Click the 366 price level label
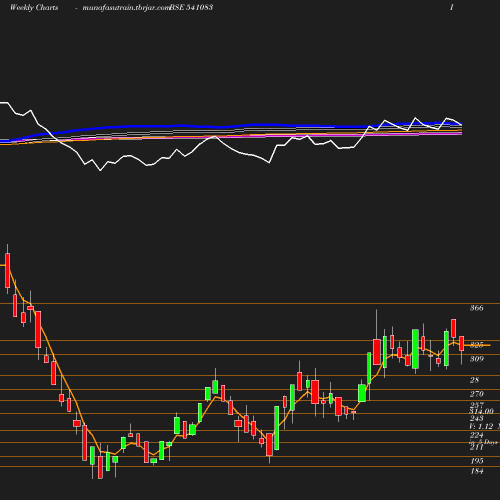 click(476, 308)
